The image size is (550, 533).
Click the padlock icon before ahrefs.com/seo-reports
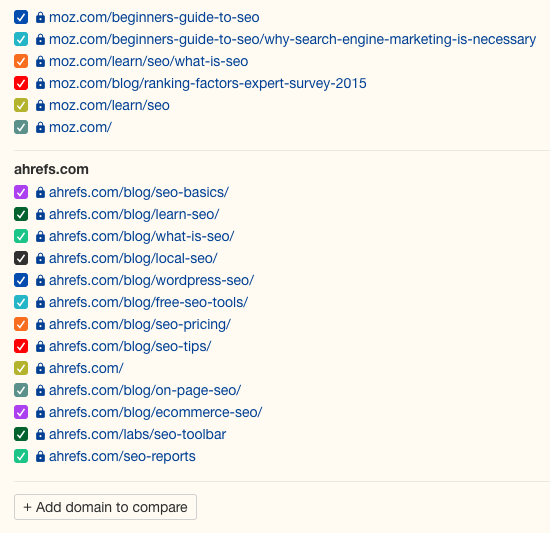40,456
